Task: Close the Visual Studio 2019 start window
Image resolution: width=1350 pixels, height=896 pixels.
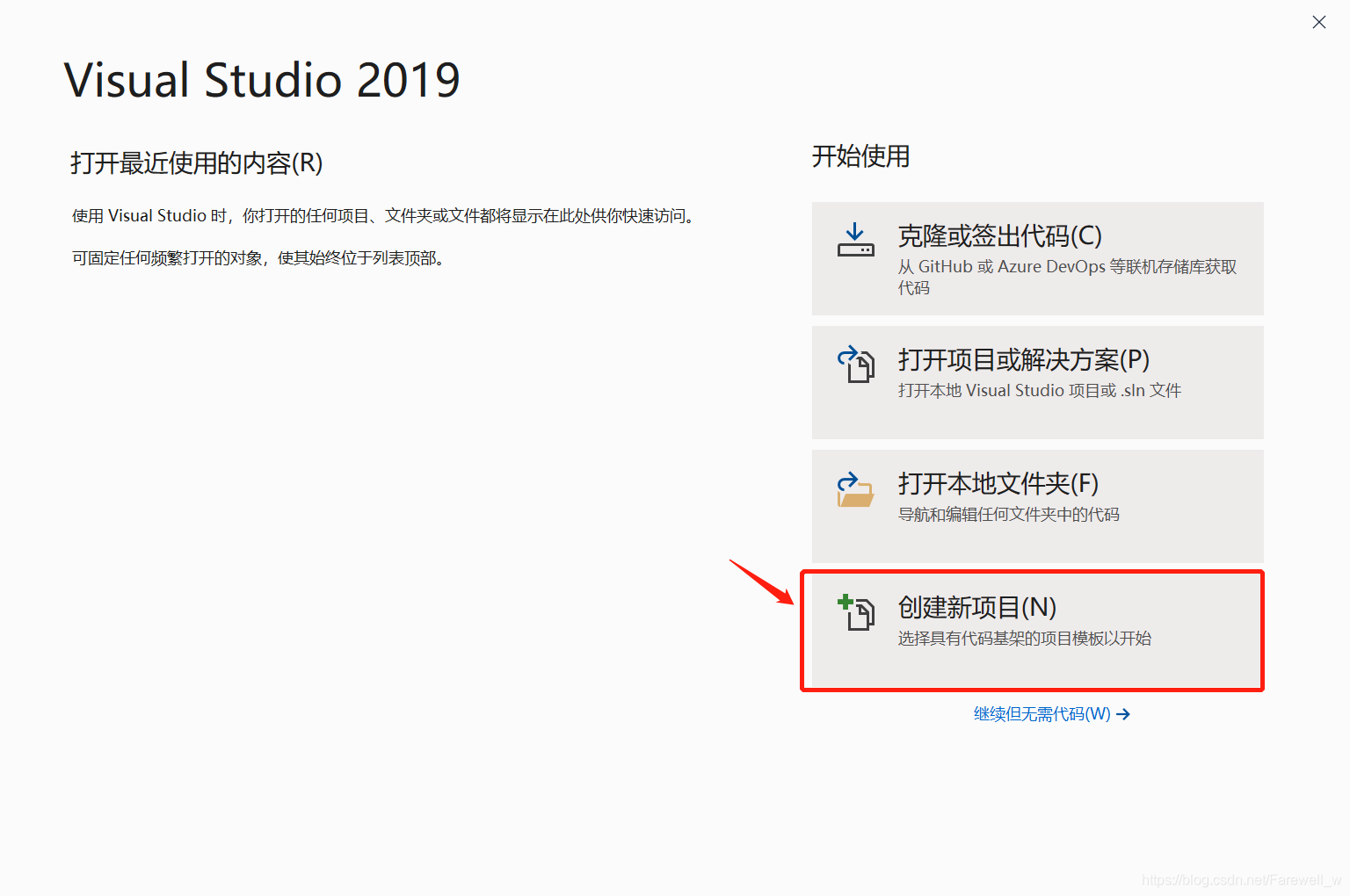Action: [x=1318, y=22]
